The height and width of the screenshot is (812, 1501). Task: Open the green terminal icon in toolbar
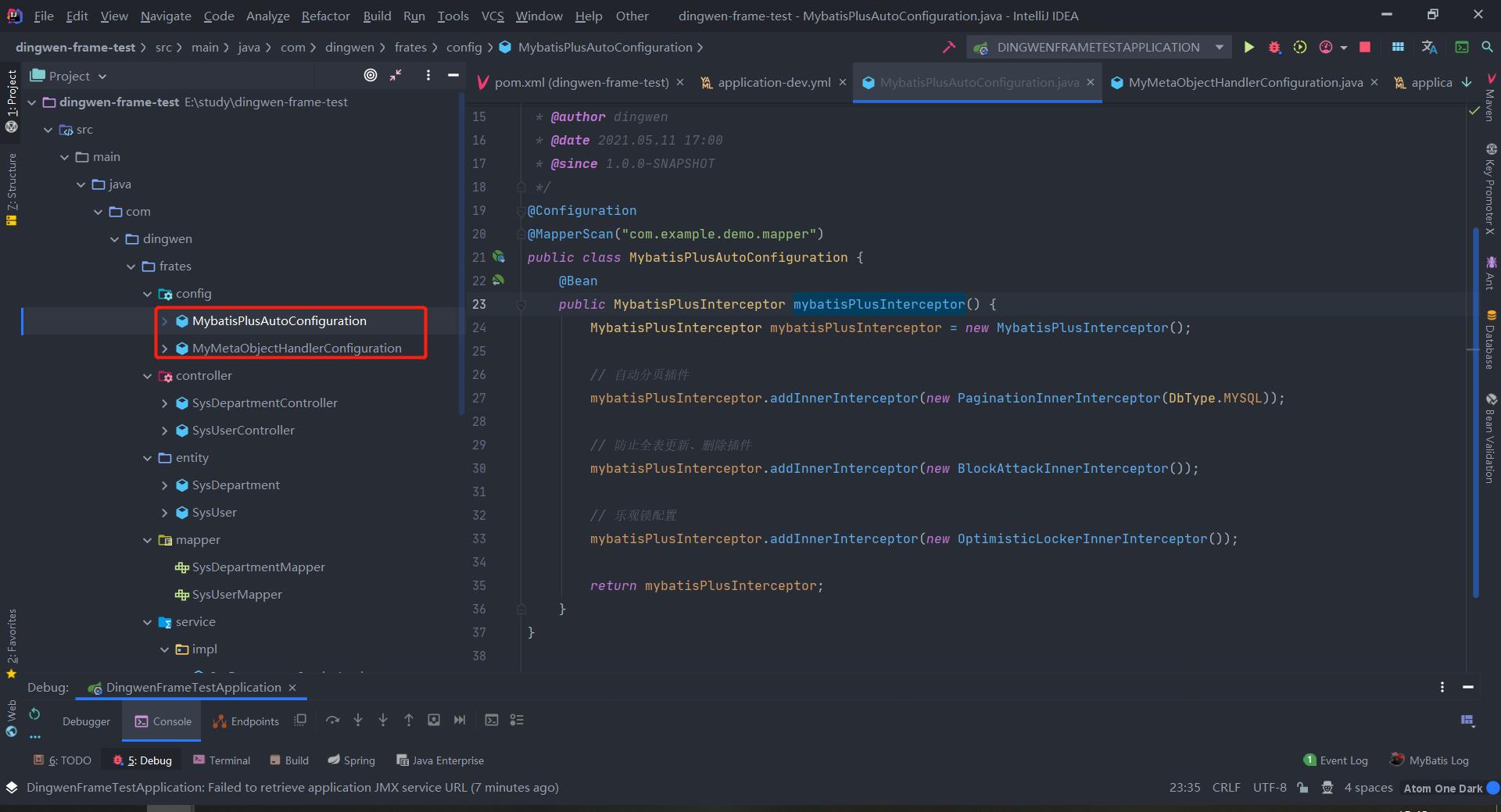tap(1461, 48)
